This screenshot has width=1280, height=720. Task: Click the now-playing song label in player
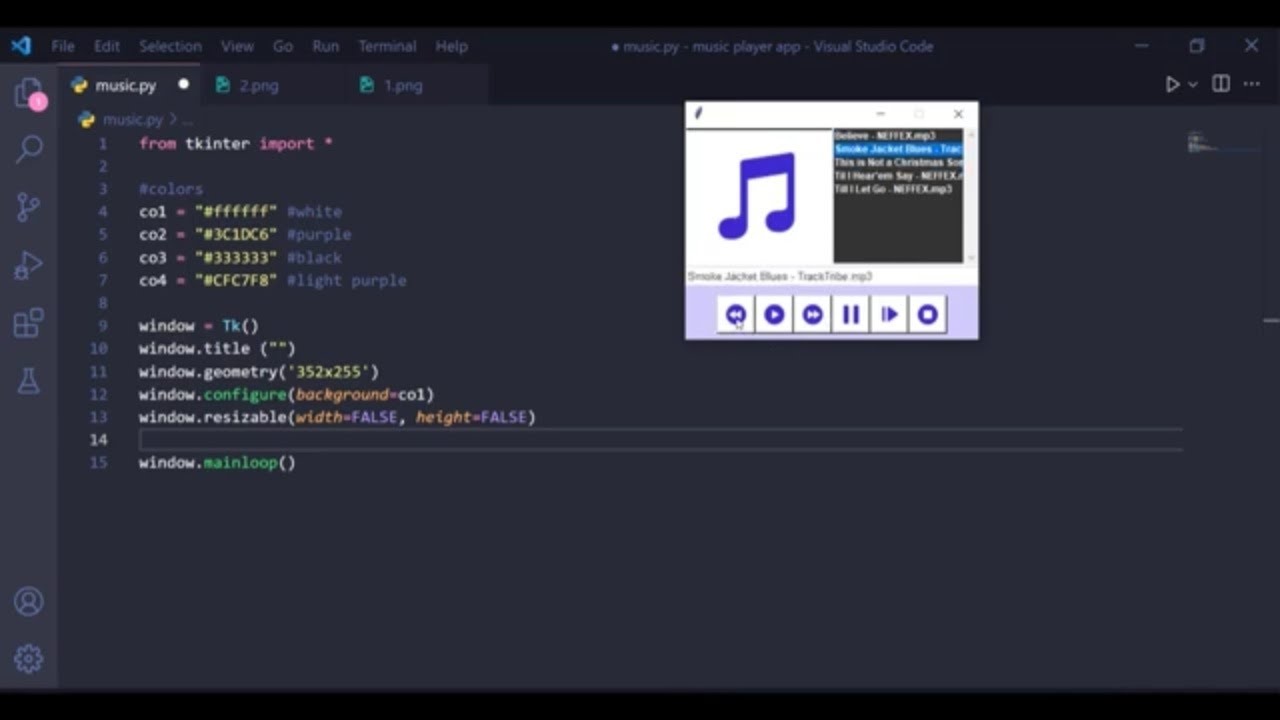pyautogui.click(x=780, y=276)
